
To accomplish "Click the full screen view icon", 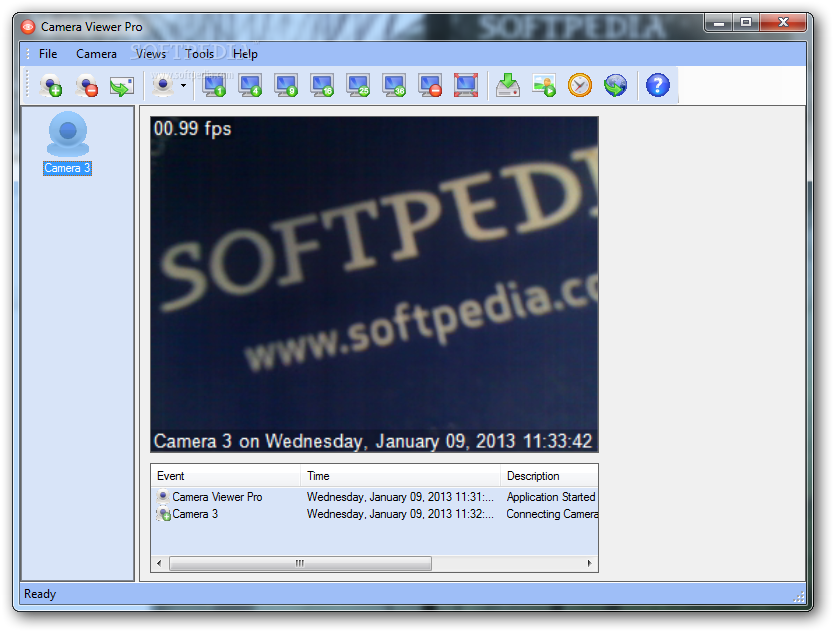I will [x=466, y=85].
